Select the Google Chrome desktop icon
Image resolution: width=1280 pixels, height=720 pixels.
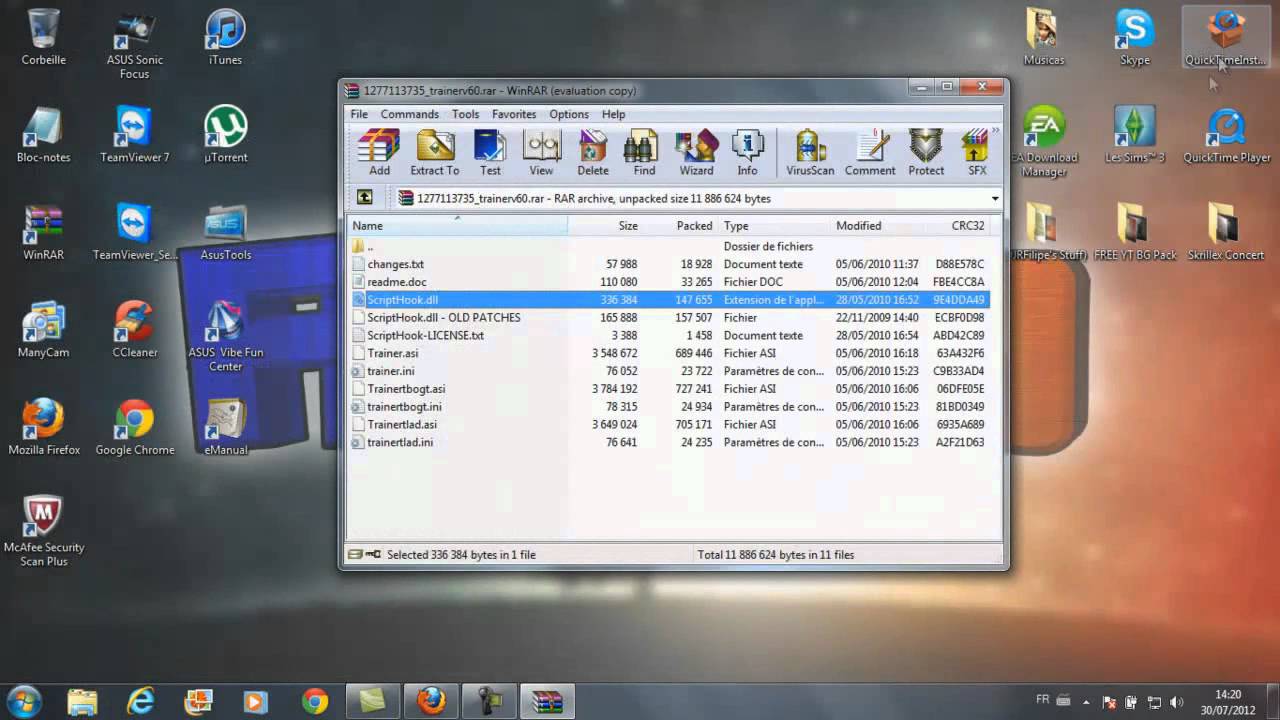pos(134,427)
